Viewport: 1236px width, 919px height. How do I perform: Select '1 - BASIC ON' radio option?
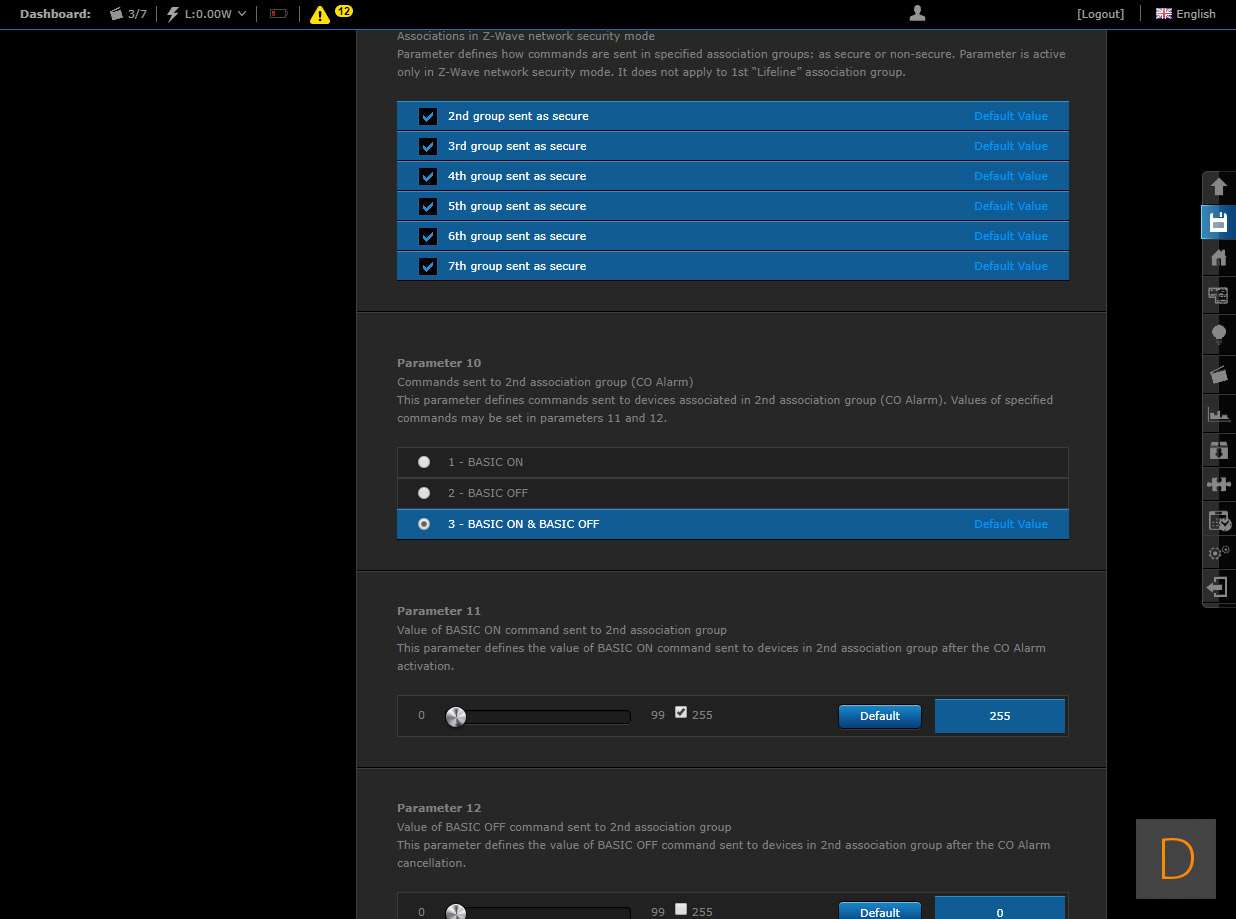pyautogui.click(x=424, y=462)
